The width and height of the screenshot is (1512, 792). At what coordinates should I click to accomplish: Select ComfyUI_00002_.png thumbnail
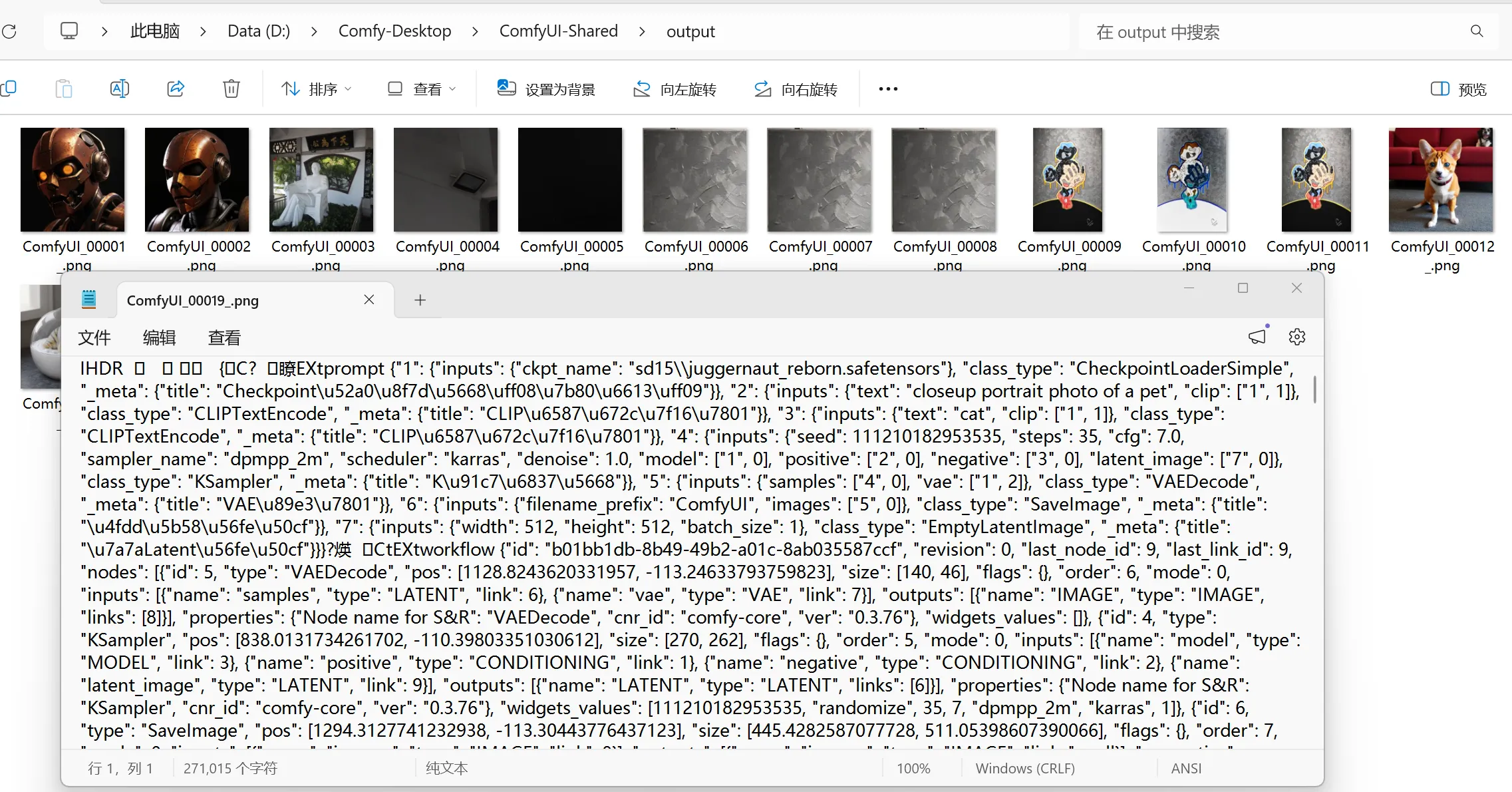tap(197, 180)
